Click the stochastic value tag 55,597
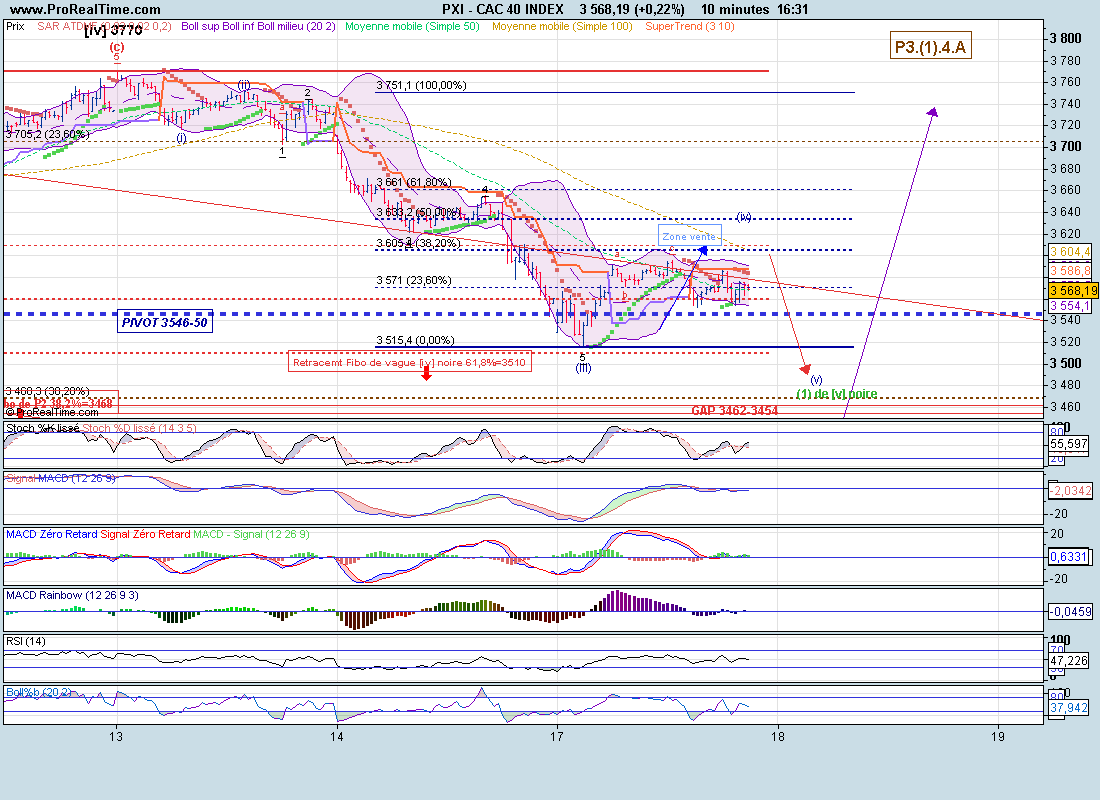The width and height of the screenshot is (1100, 800). pyautogui.click(x=1068, y=444)
